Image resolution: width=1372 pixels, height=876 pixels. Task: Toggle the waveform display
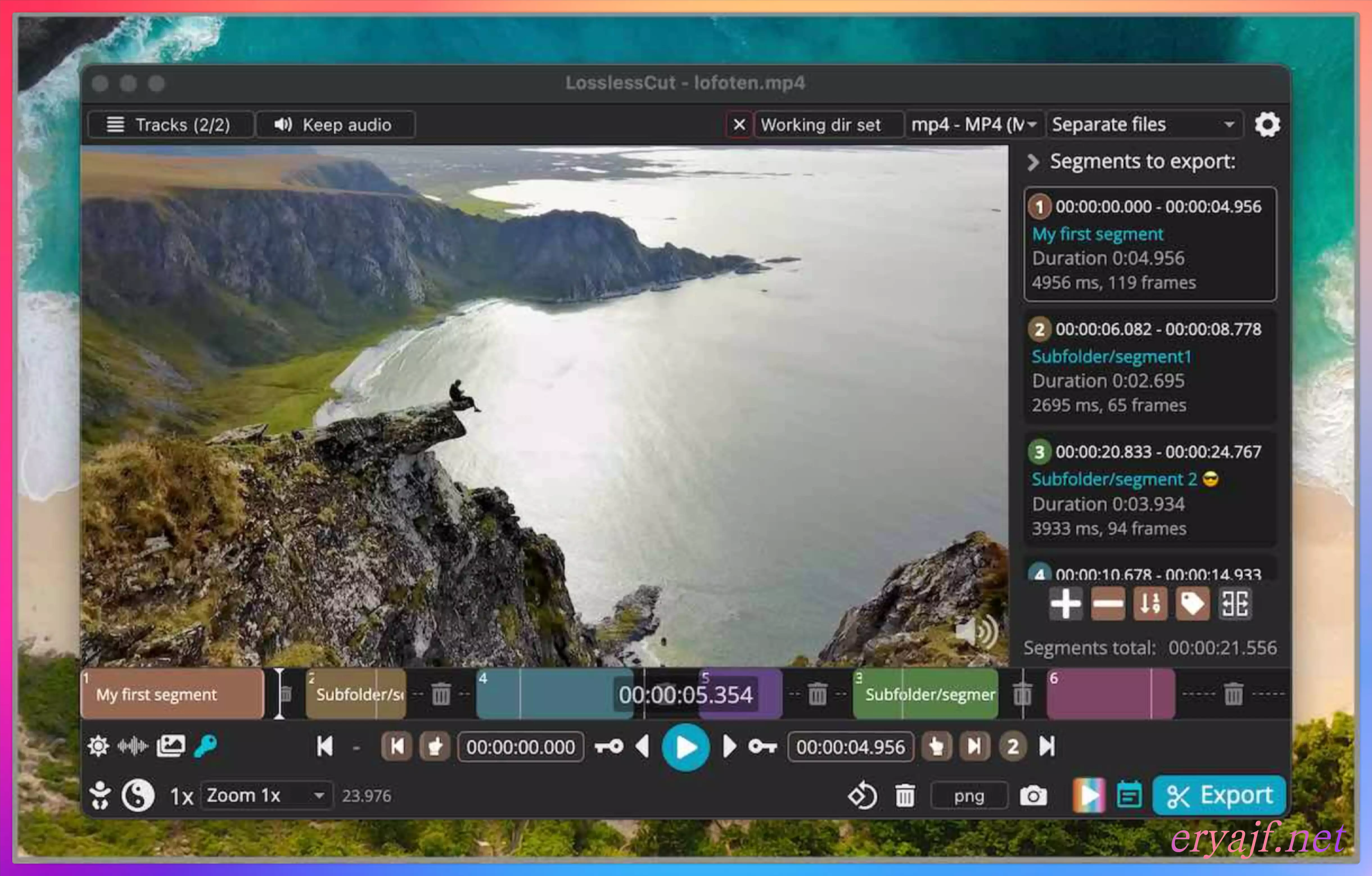133,746
